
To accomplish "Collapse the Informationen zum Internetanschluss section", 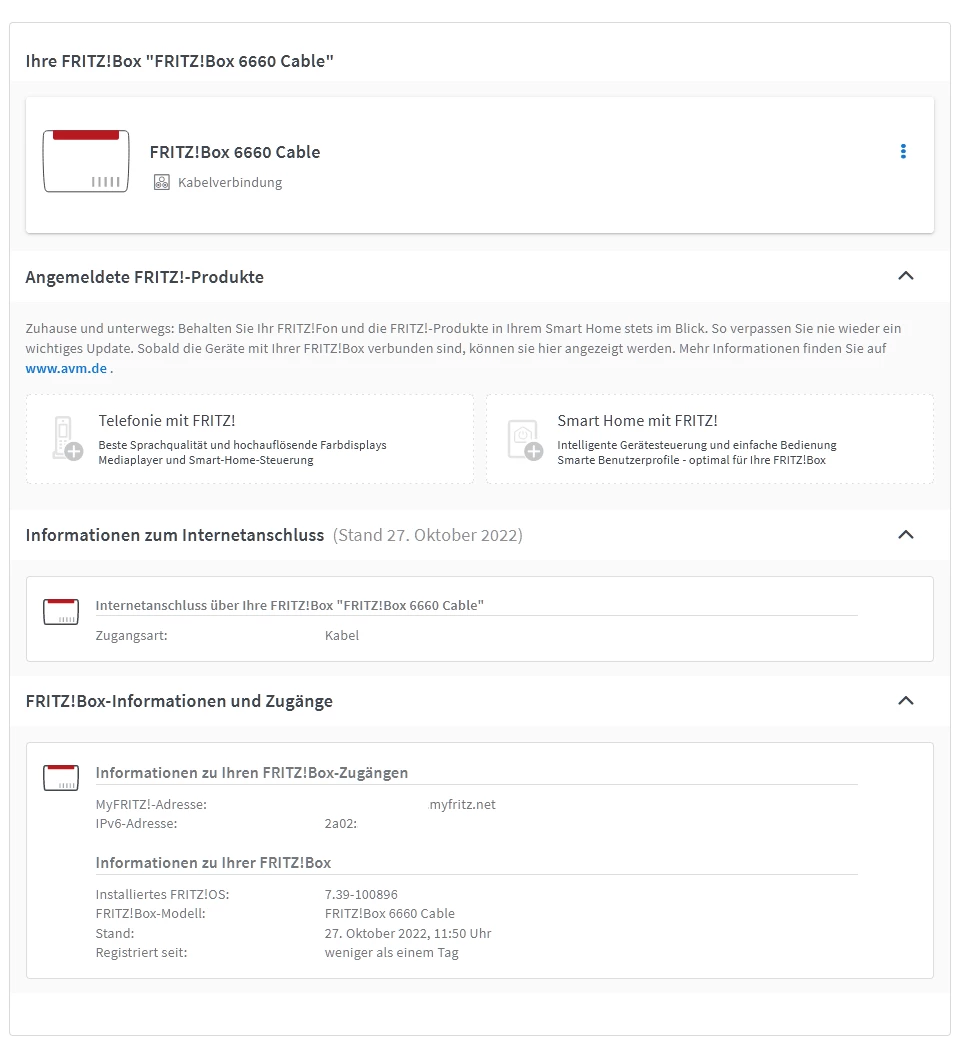I will coord(906,534).
